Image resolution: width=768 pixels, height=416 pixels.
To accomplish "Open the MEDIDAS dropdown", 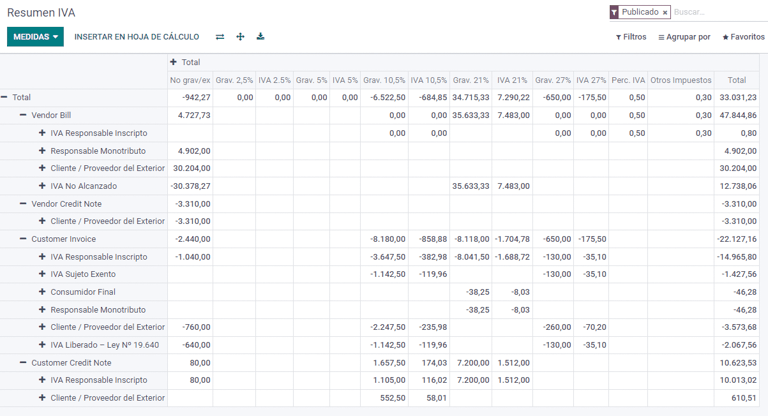I will [x=35, y=37].
